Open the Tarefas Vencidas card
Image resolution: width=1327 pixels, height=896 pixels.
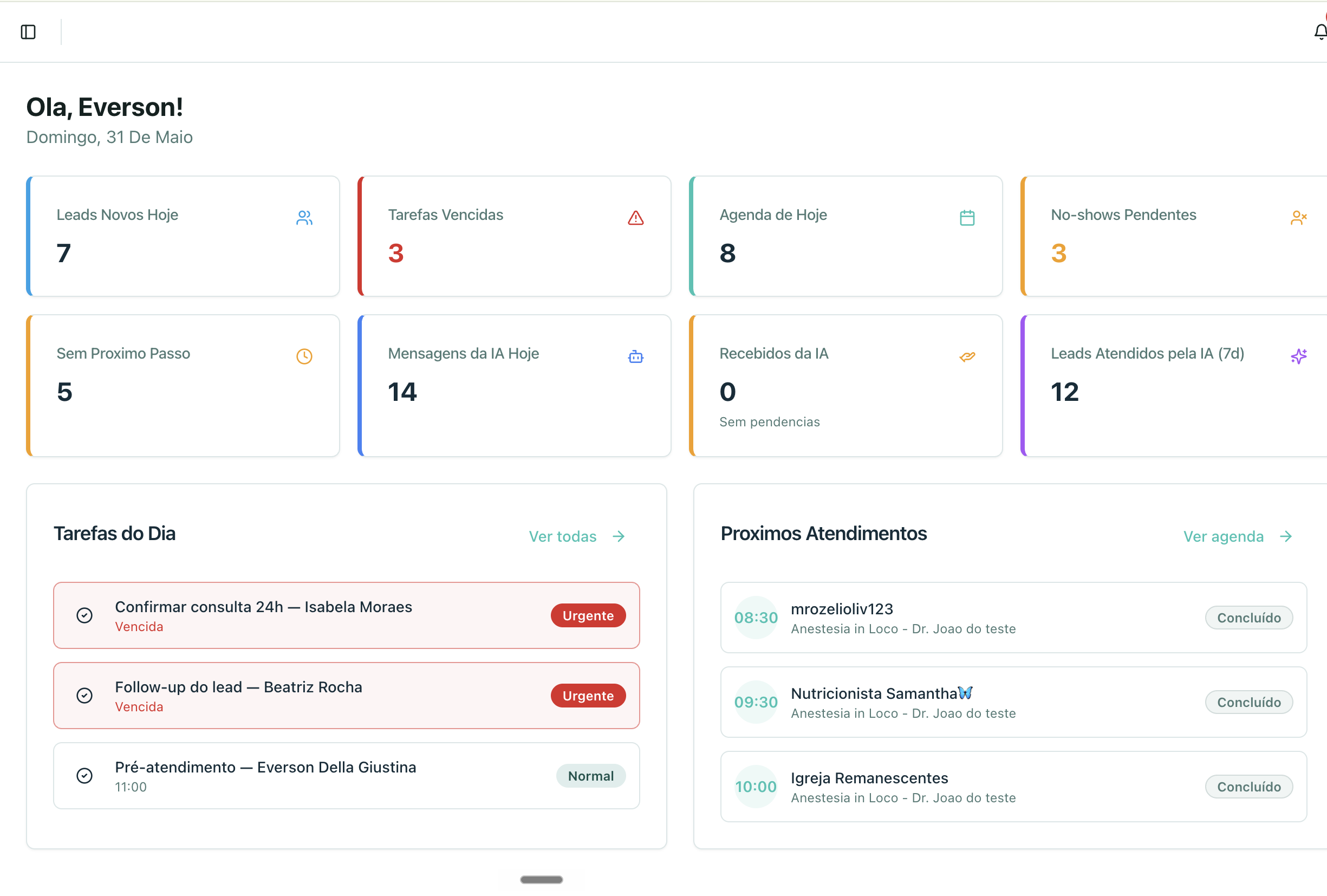pyautogui.click(x=514, y=236)
